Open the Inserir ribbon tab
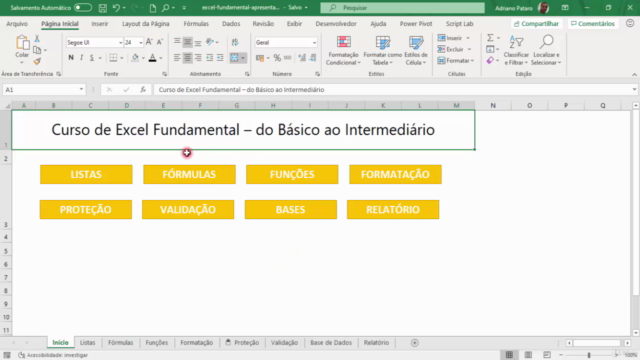The width and height of the screenshot is (640, 360). tap(100, 24)
